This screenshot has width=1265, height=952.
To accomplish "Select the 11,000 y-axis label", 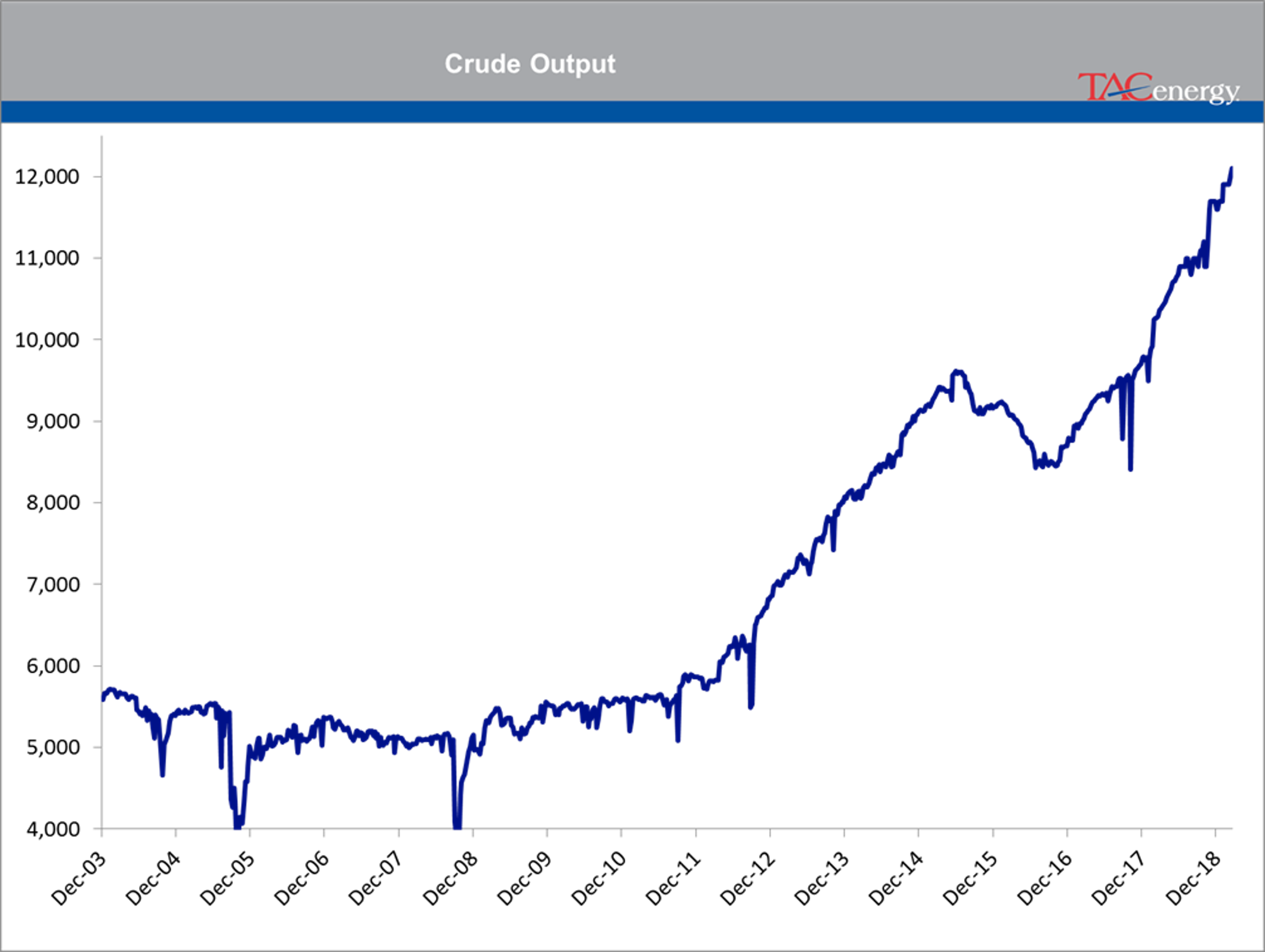I will (47, 259).
